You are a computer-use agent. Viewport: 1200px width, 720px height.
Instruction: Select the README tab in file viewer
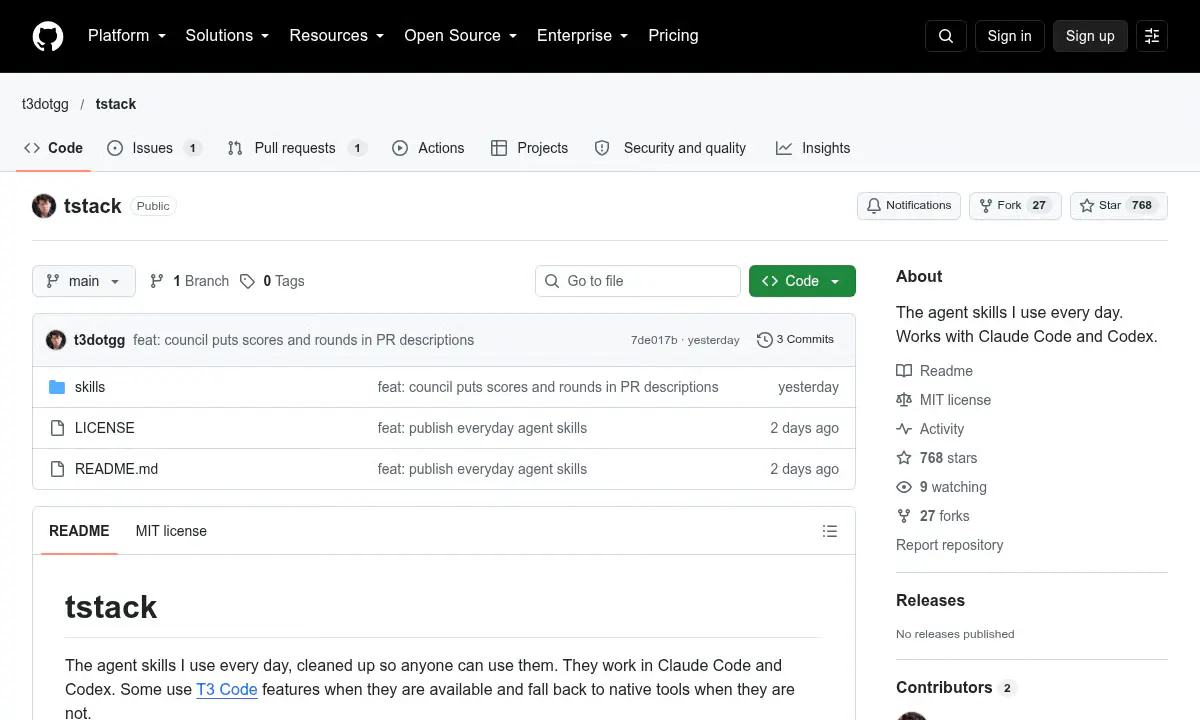click(x=79, y=531)
